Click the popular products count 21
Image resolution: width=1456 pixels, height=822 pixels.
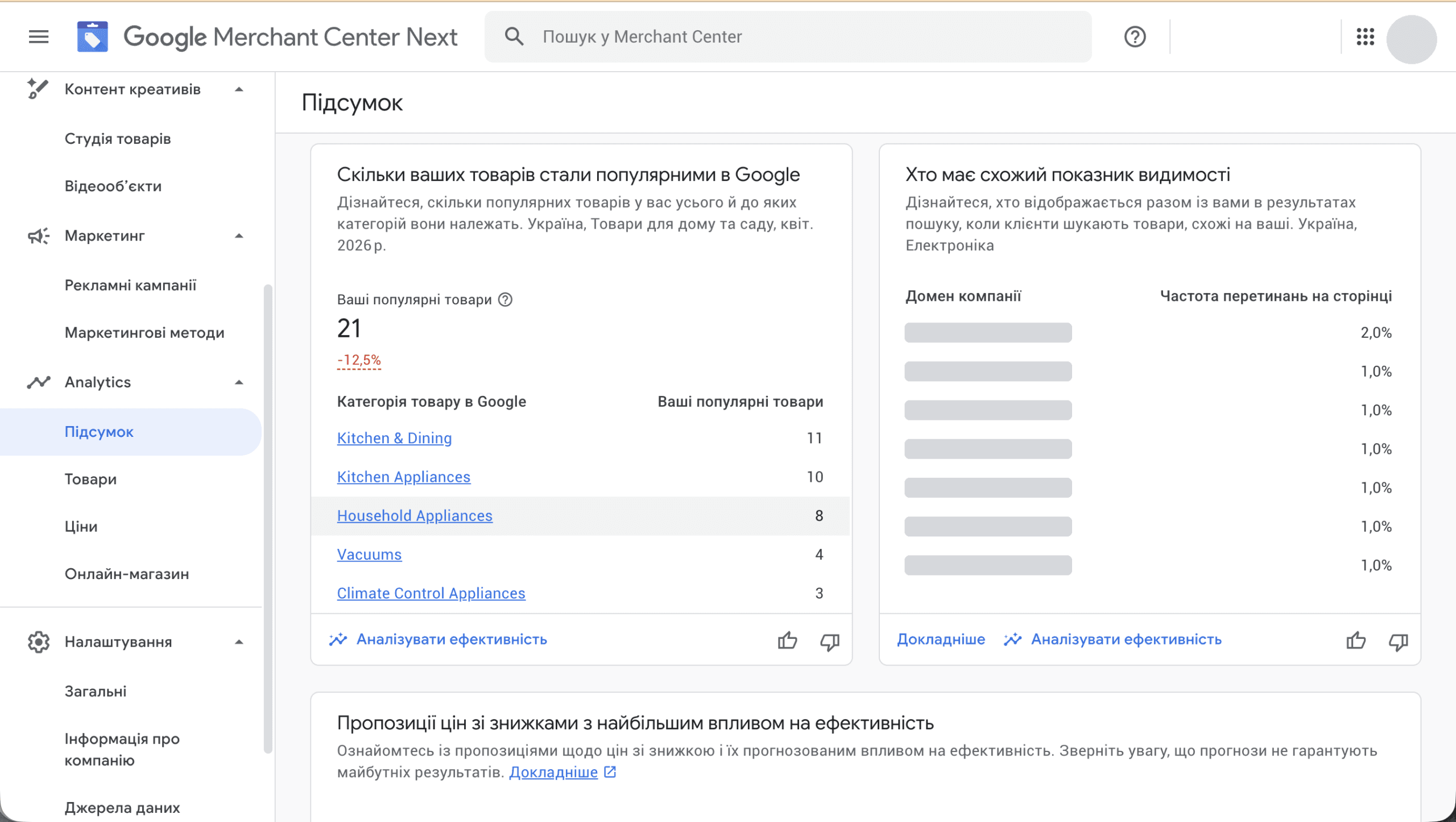(349, 329)
